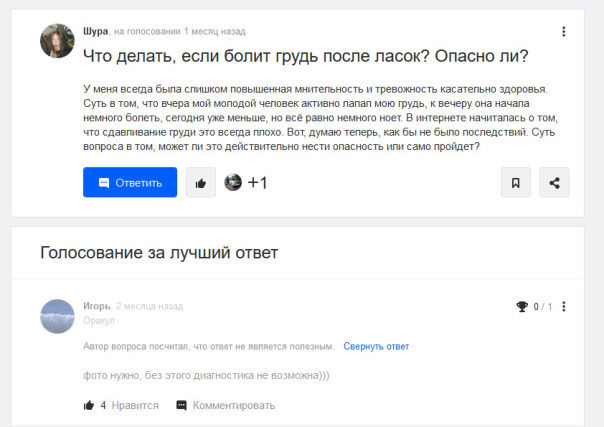
Task: Click the '2 месяца назад' timestamp
Action: 149,306
